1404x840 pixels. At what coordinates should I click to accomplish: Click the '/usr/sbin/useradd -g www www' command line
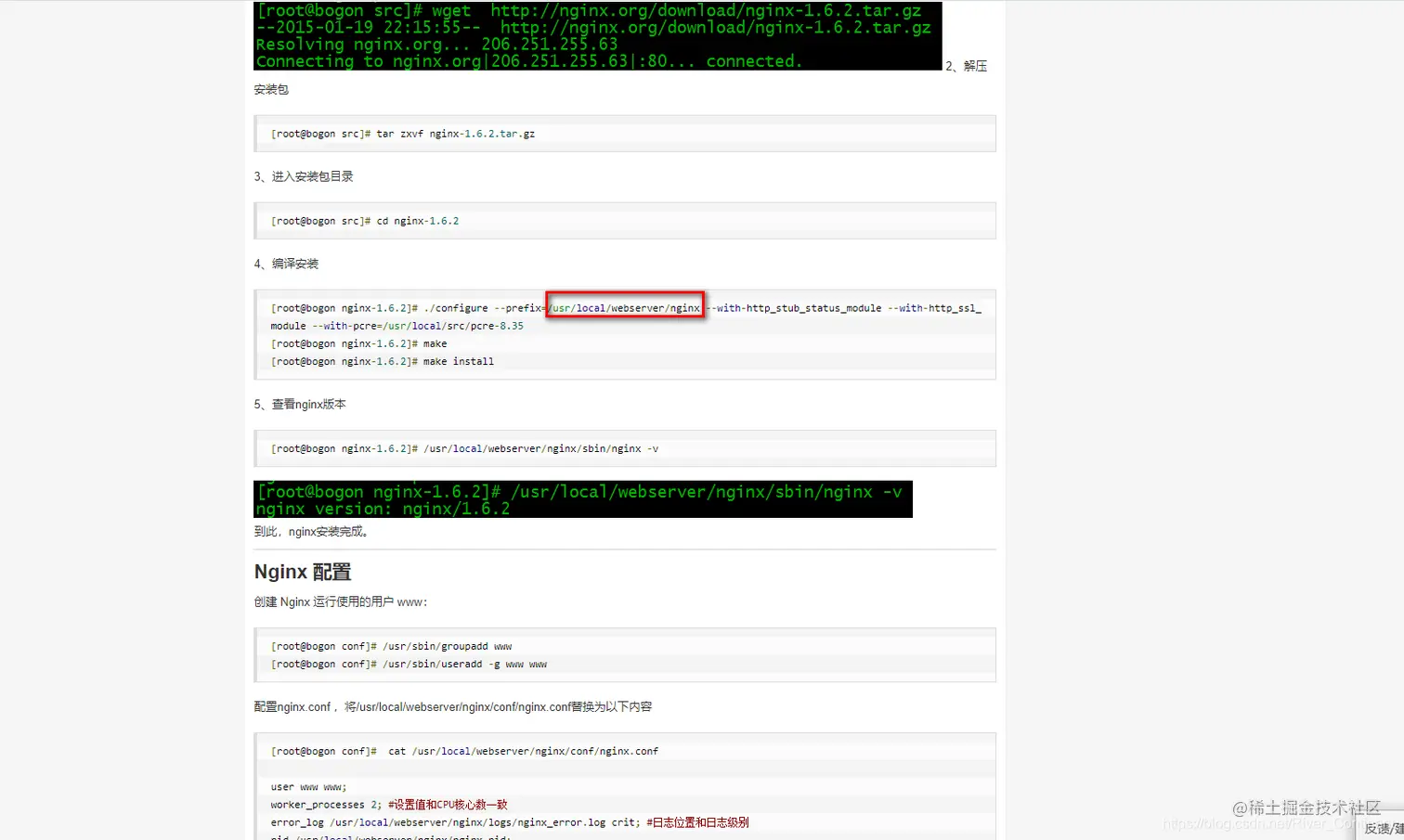coord(409,664)
